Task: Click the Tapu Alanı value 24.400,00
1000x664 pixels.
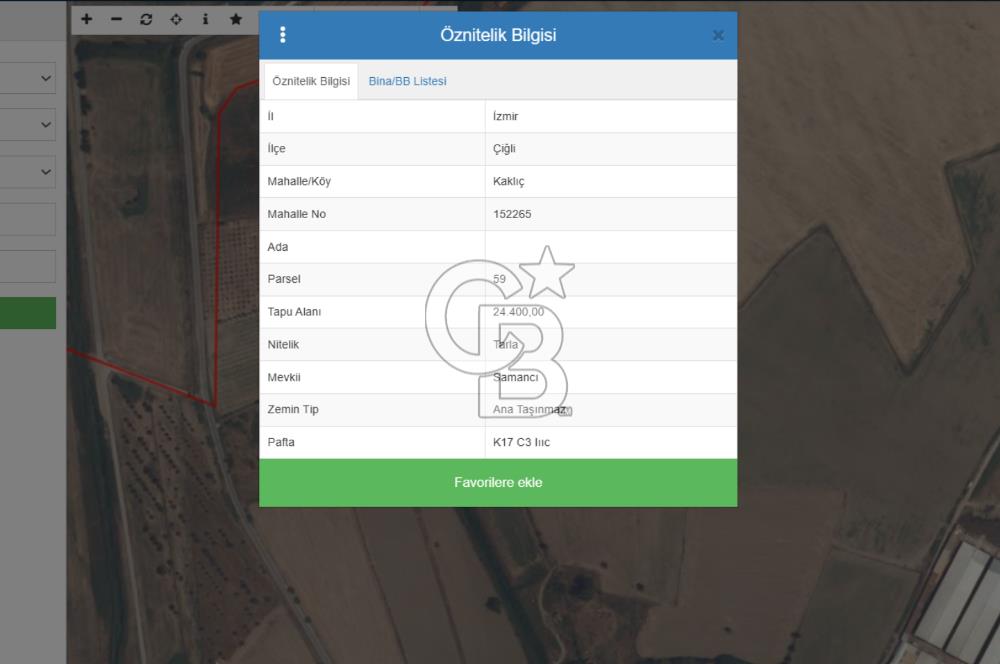Action: click(518, 312)
